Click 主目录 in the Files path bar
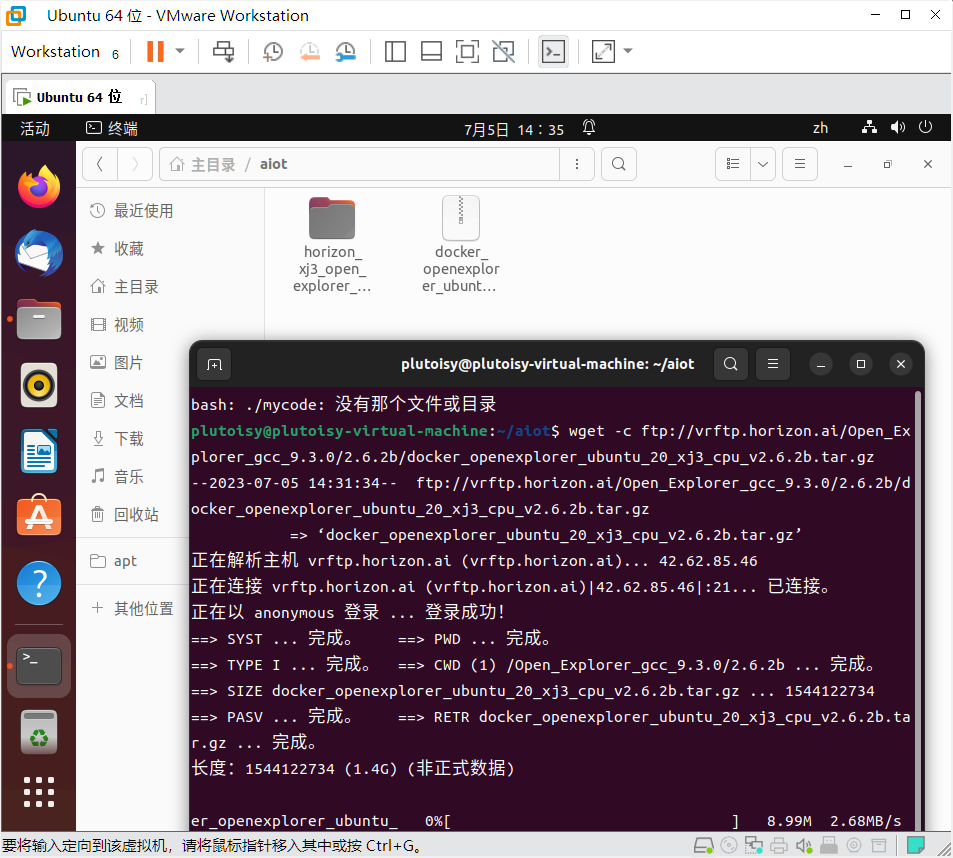953x858 pixels. pyautogui.click(x=202, y=164)
